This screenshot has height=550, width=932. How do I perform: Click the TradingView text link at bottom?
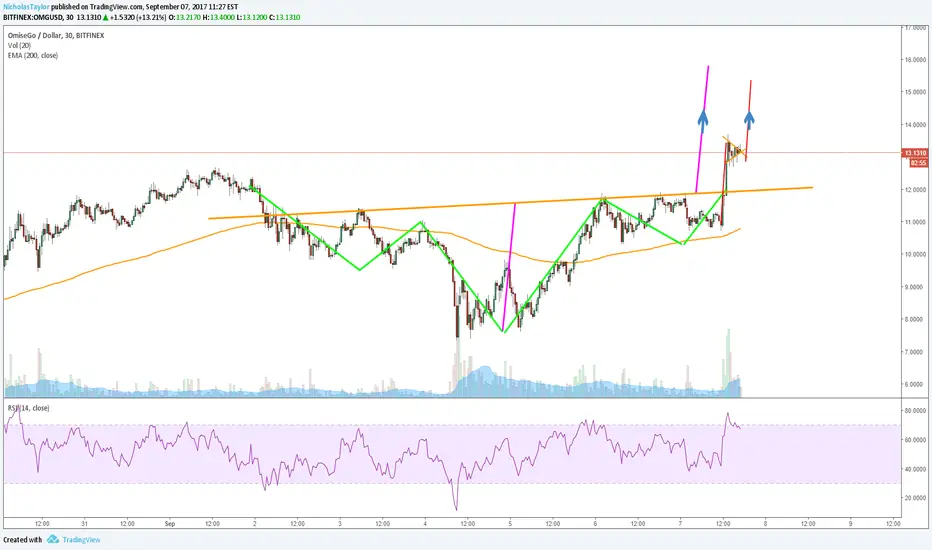(x=81, y=540)
